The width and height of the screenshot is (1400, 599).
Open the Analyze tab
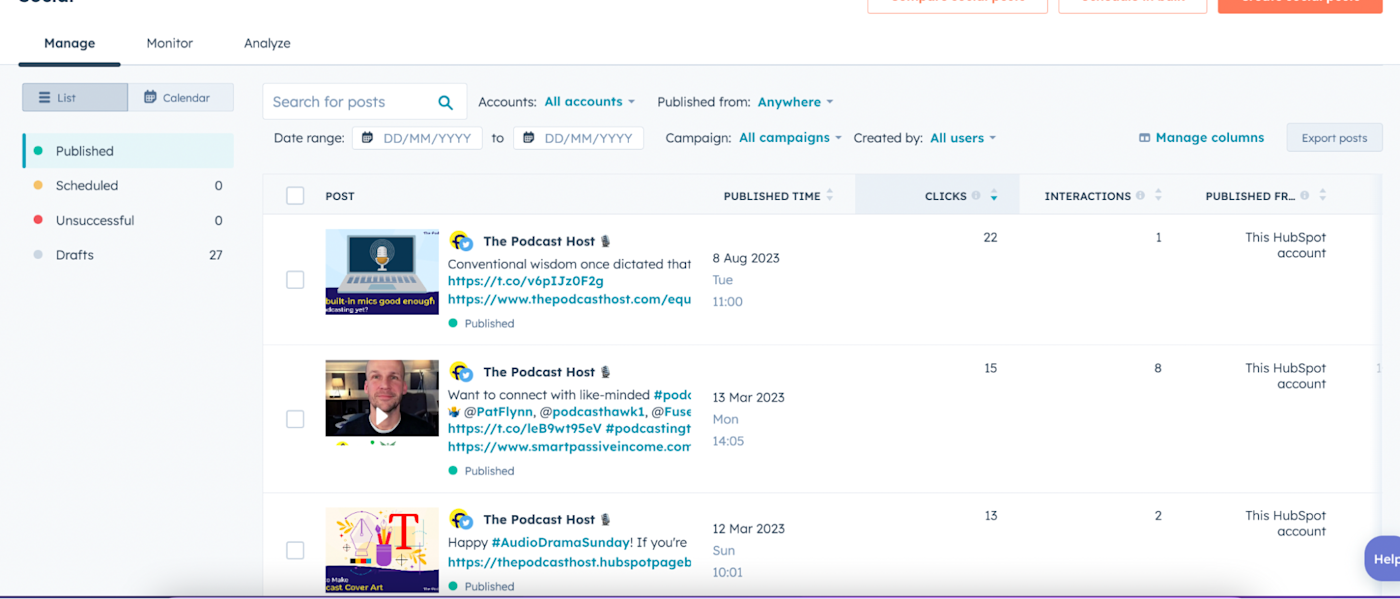pos(267,43)
